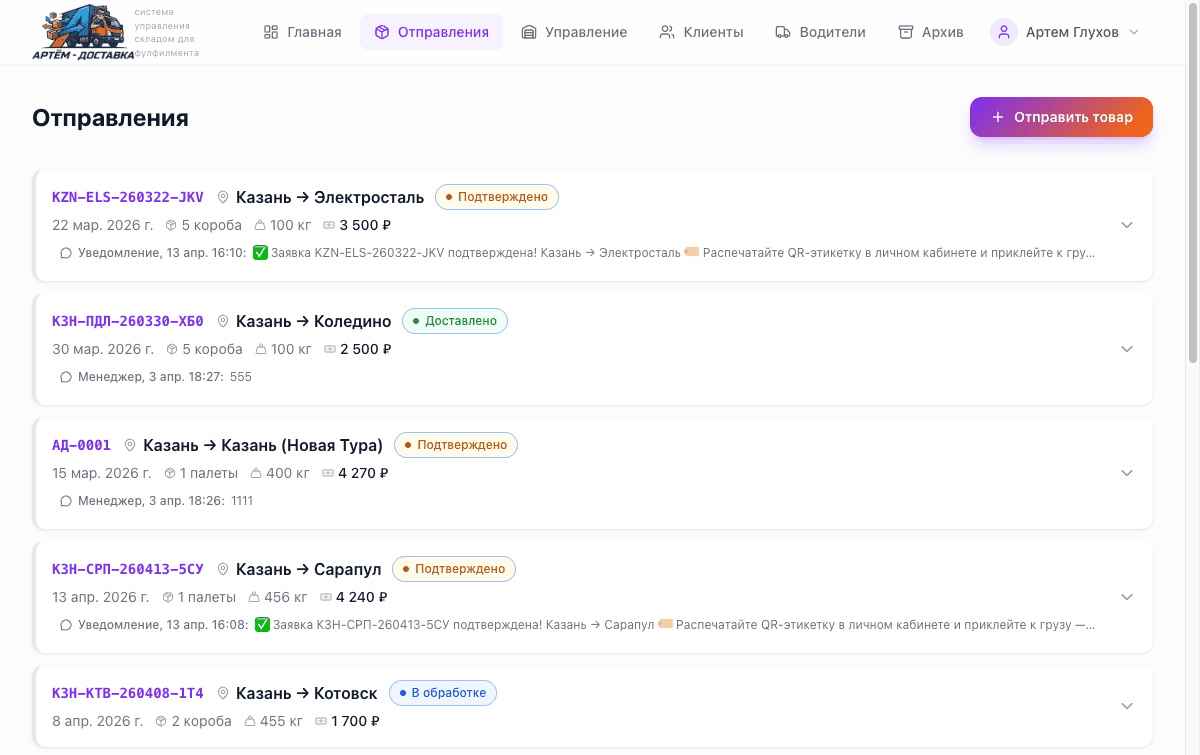Open shipment ID КЗН-СРП-260413-5СУ link

pyautogui.click(x=128, y=569)
